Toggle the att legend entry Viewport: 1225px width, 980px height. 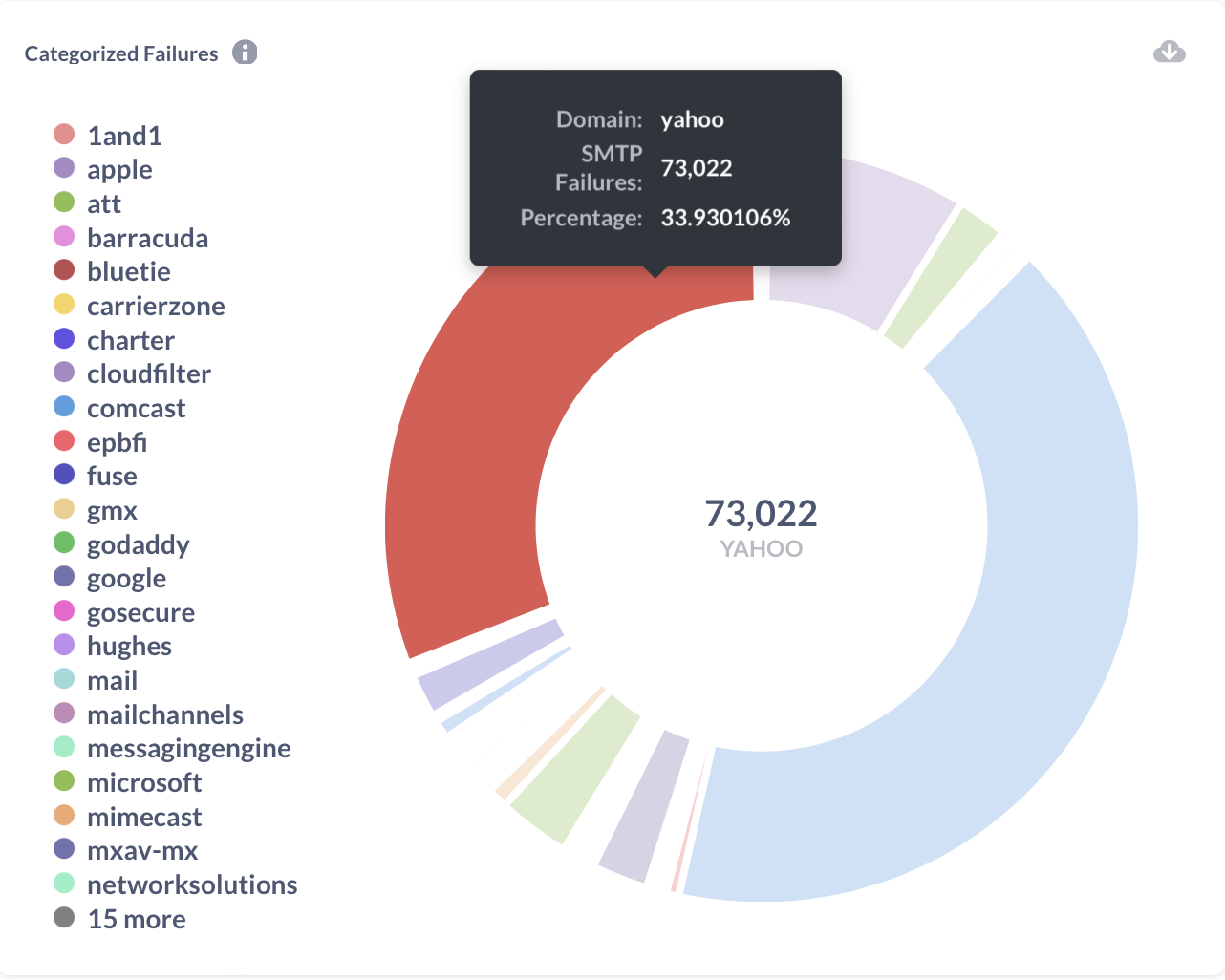[87, 203]
